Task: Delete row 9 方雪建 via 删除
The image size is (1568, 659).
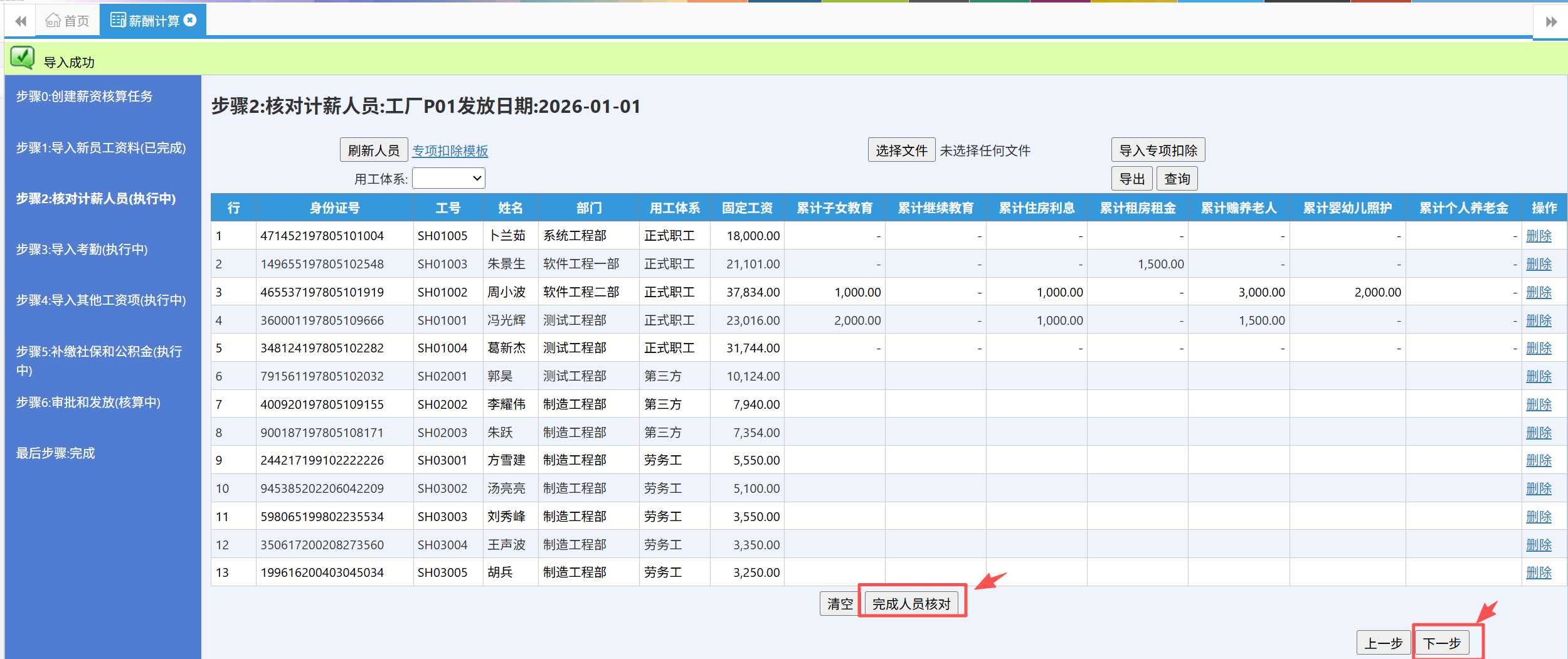Action: tap(1539, 460)
